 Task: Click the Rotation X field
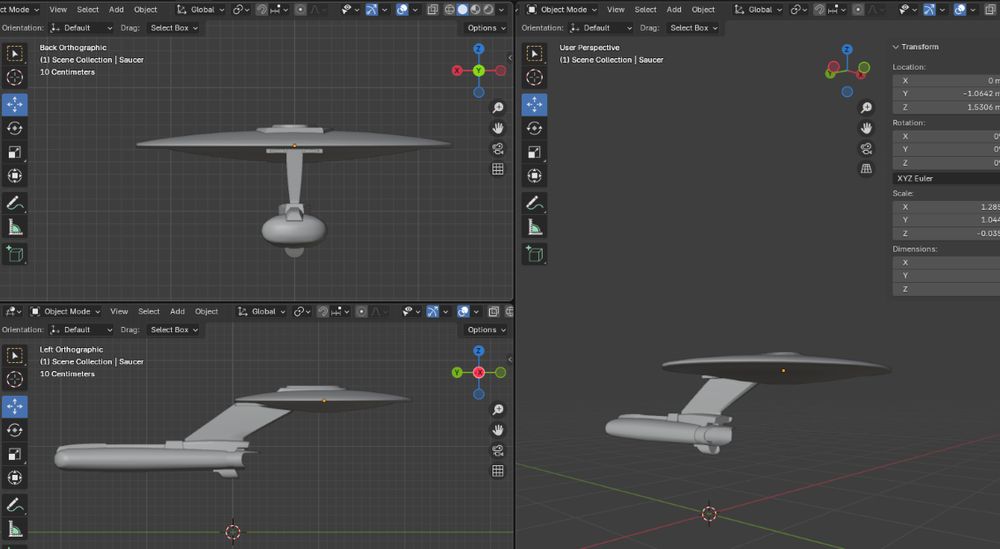coord(946,136)
